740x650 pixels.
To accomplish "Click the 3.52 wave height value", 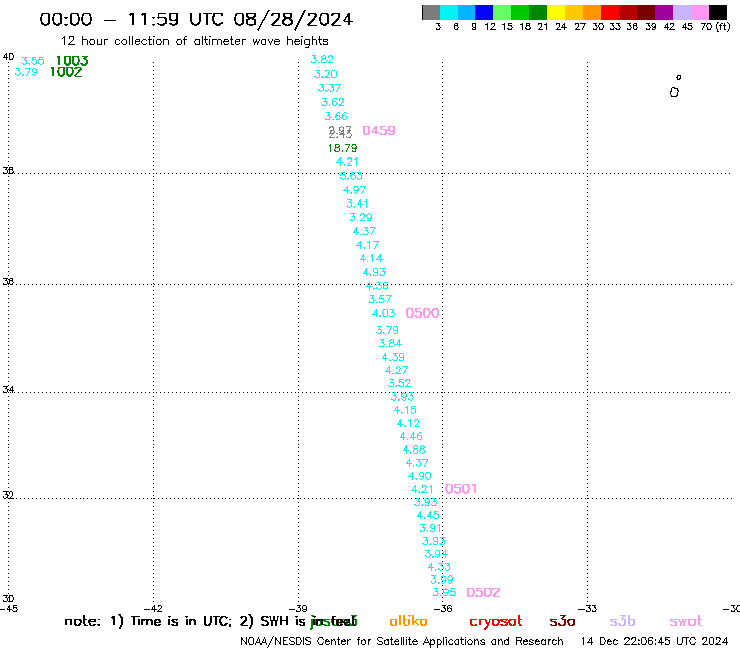I will point(399,383).
